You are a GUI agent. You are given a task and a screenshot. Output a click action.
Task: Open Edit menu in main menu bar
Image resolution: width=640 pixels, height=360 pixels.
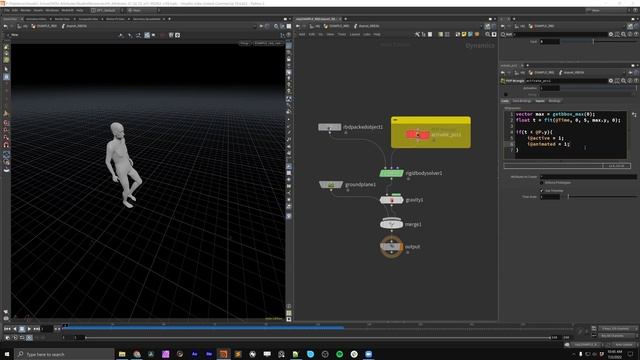click(15, 10)
